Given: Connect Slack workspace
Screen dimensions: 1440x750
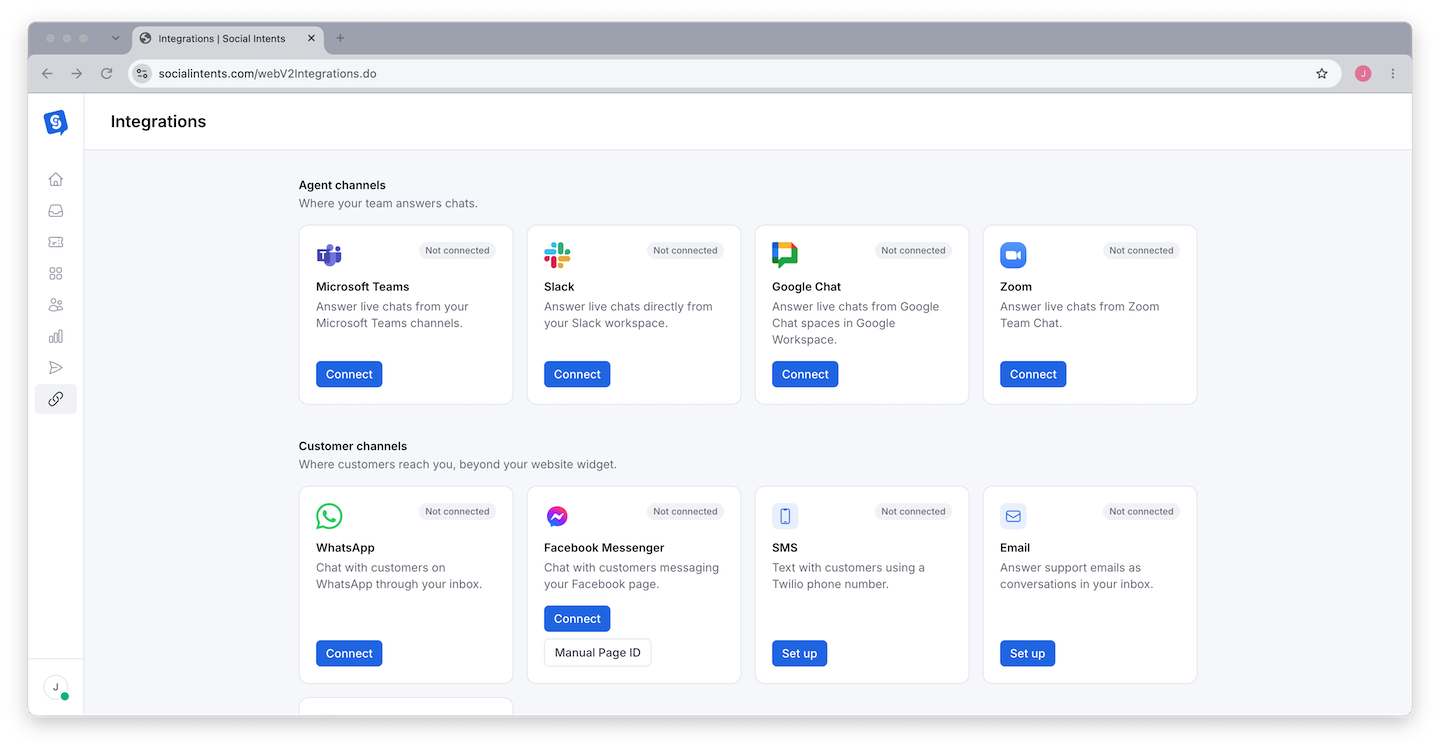Looking at the screenshot, I should [x=577, y=374].
